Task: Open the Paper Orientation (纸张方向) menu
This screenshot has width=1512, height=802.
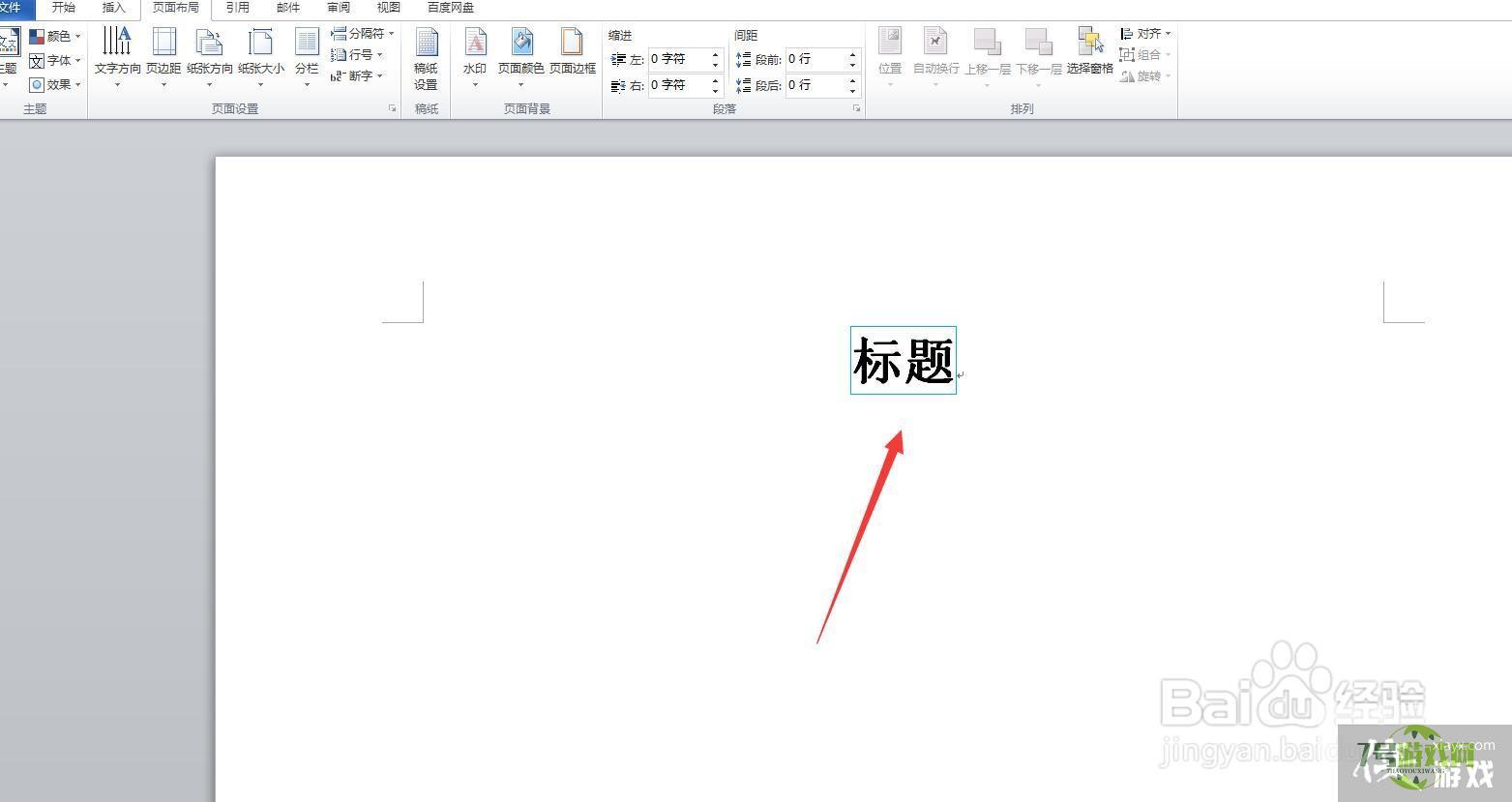Action: click(209, 58)
